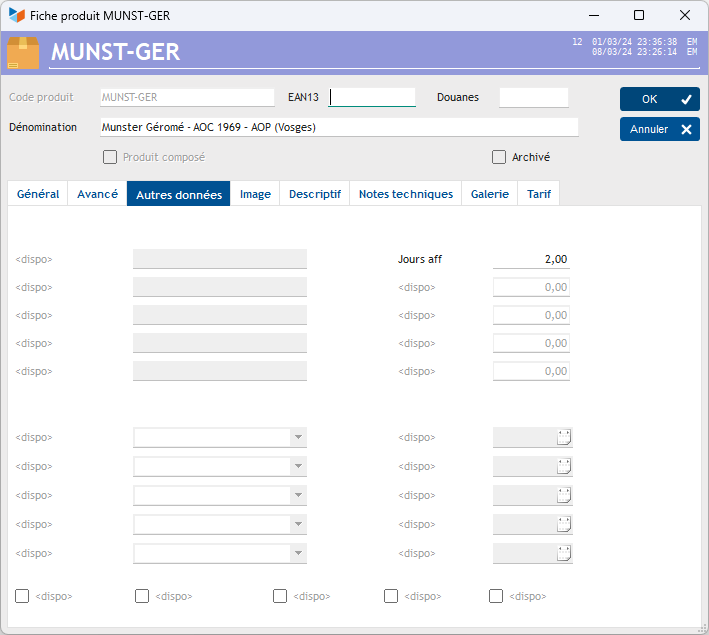The height and width of the screenshot is (635, 709).
Task: Click the Jours aff value field
Action: 531,259
